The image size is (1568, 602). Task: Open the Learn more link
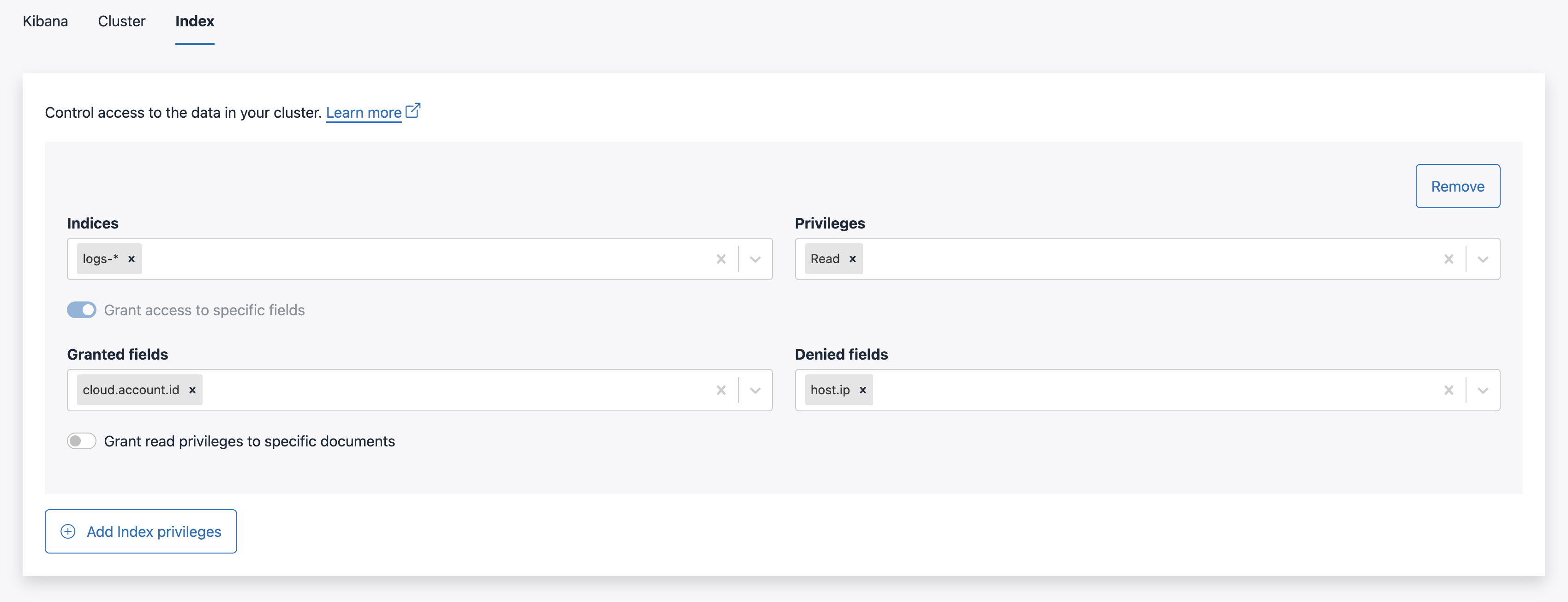[365, 112]
